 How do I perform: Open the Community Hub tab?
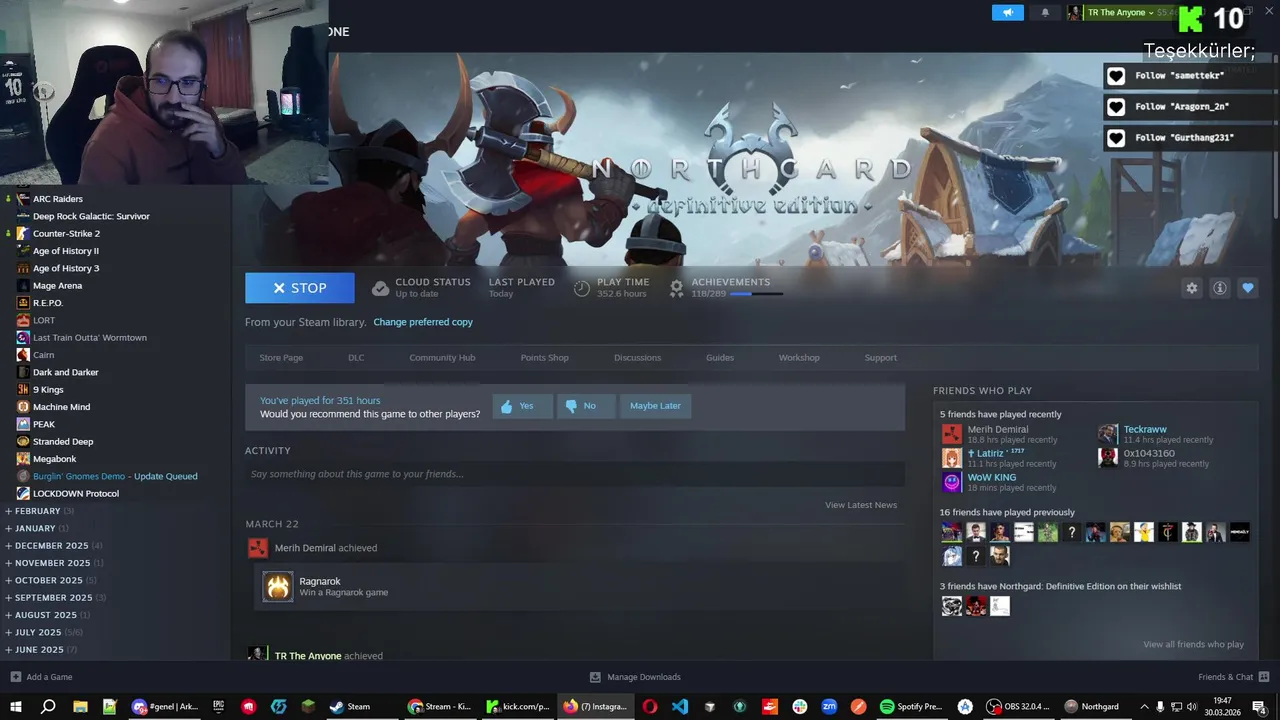point(442,358)
